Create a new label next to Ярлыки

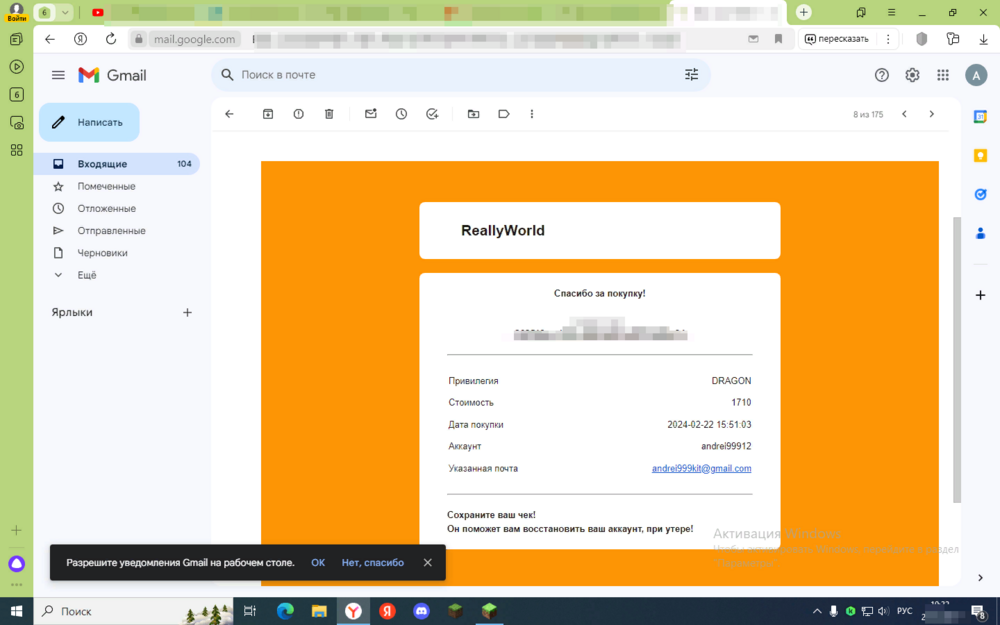click(x=188, y=312)
